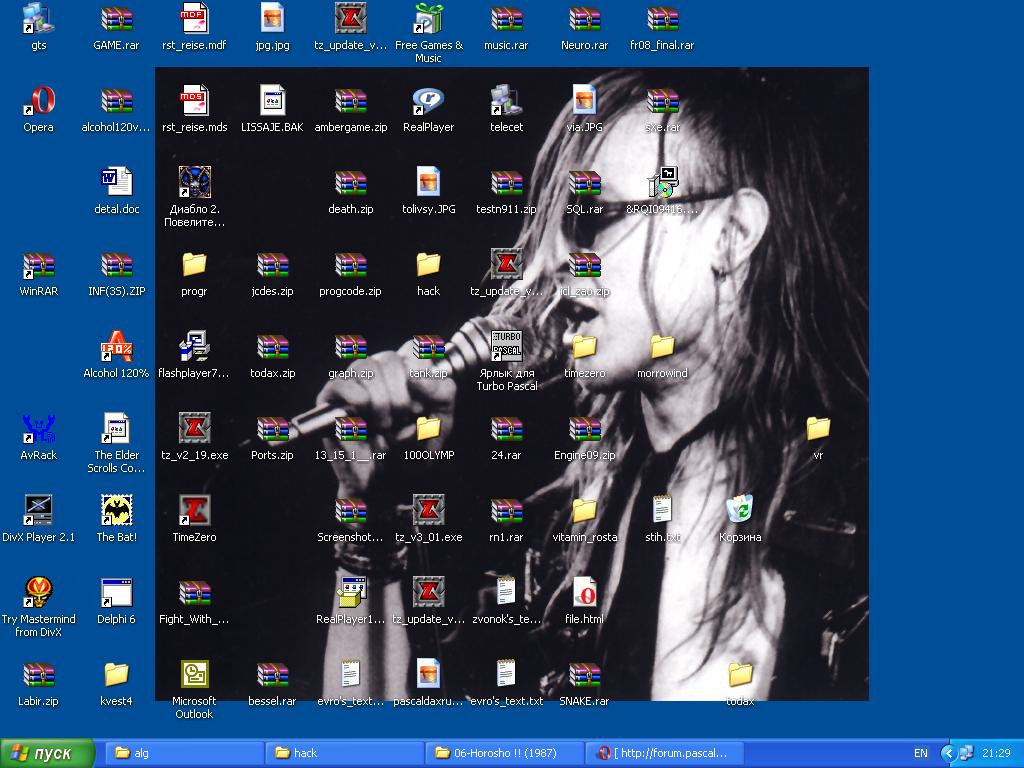Launch The Bat! email client icon
1024x768 pixels.
[x=117, y=511]
